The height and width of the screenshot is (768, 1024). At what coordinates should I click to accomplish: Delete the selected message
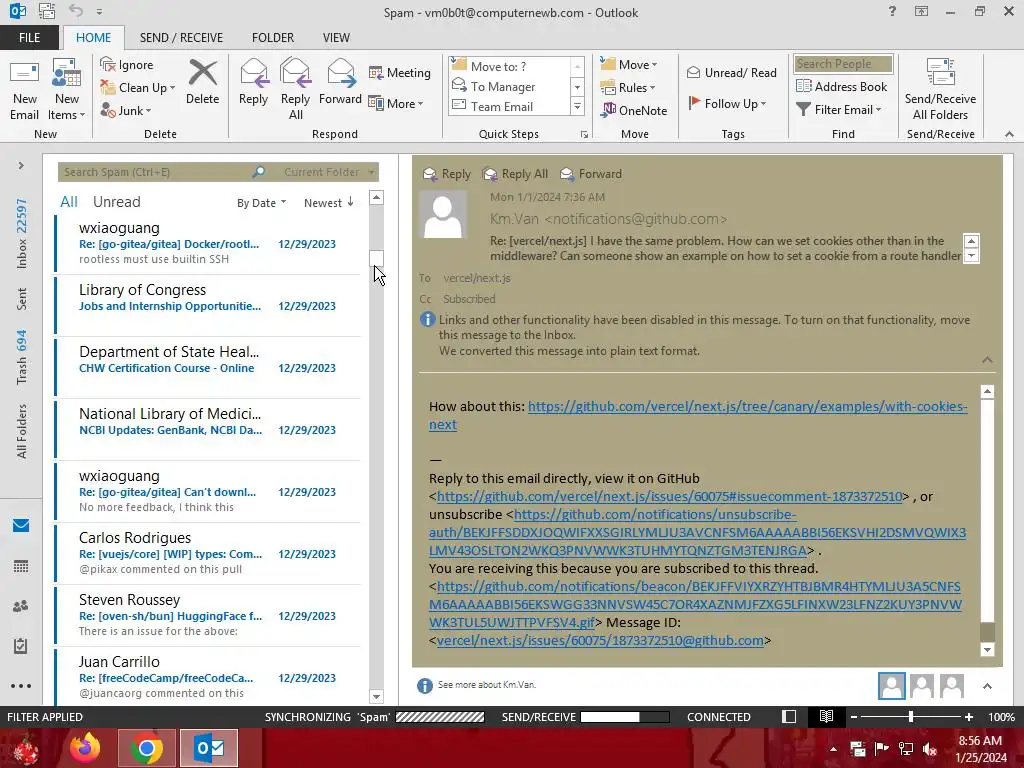tap(202, 82)
